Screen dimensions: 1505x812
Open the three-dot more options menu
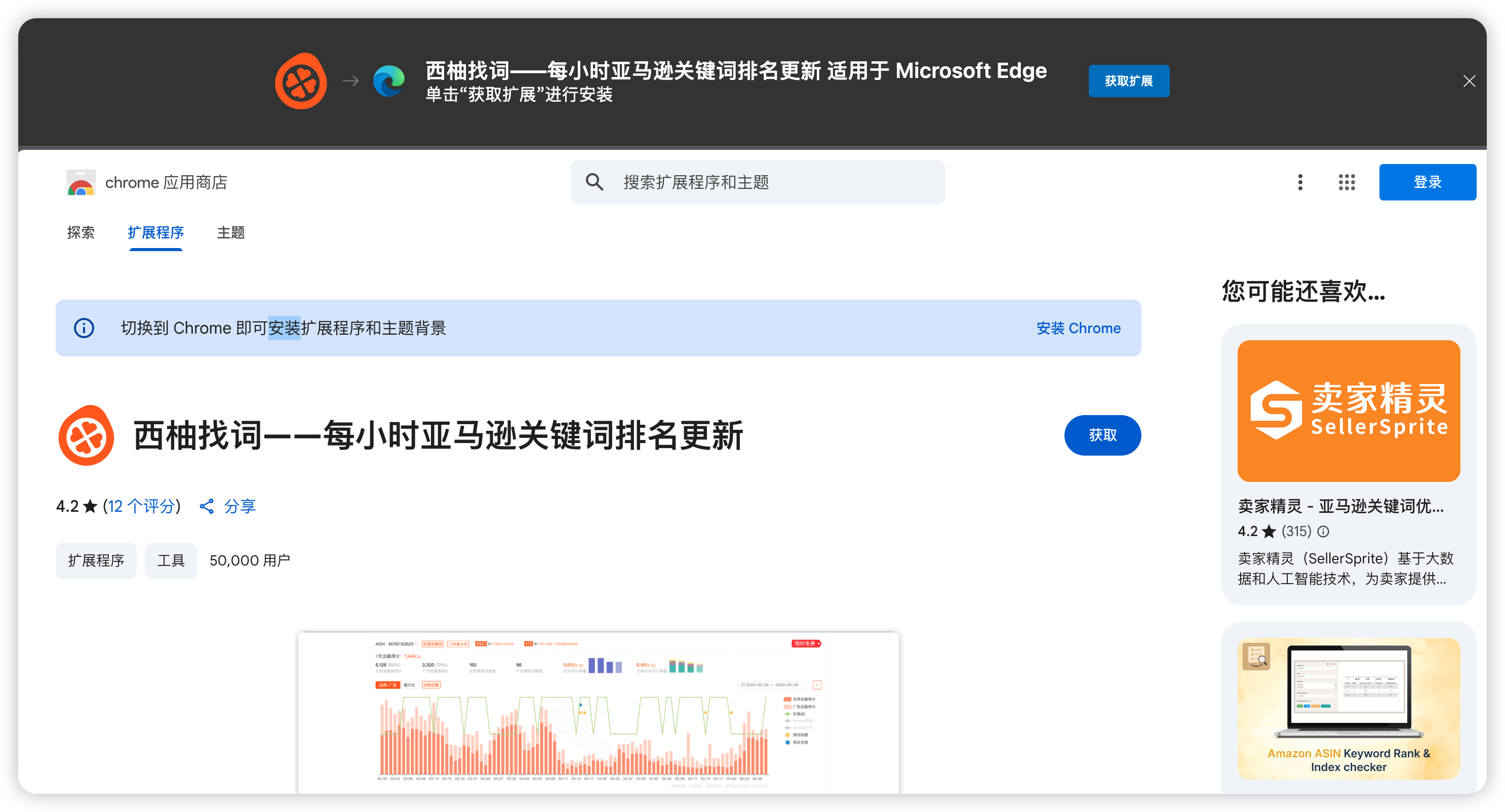(x=1300, y=182)
